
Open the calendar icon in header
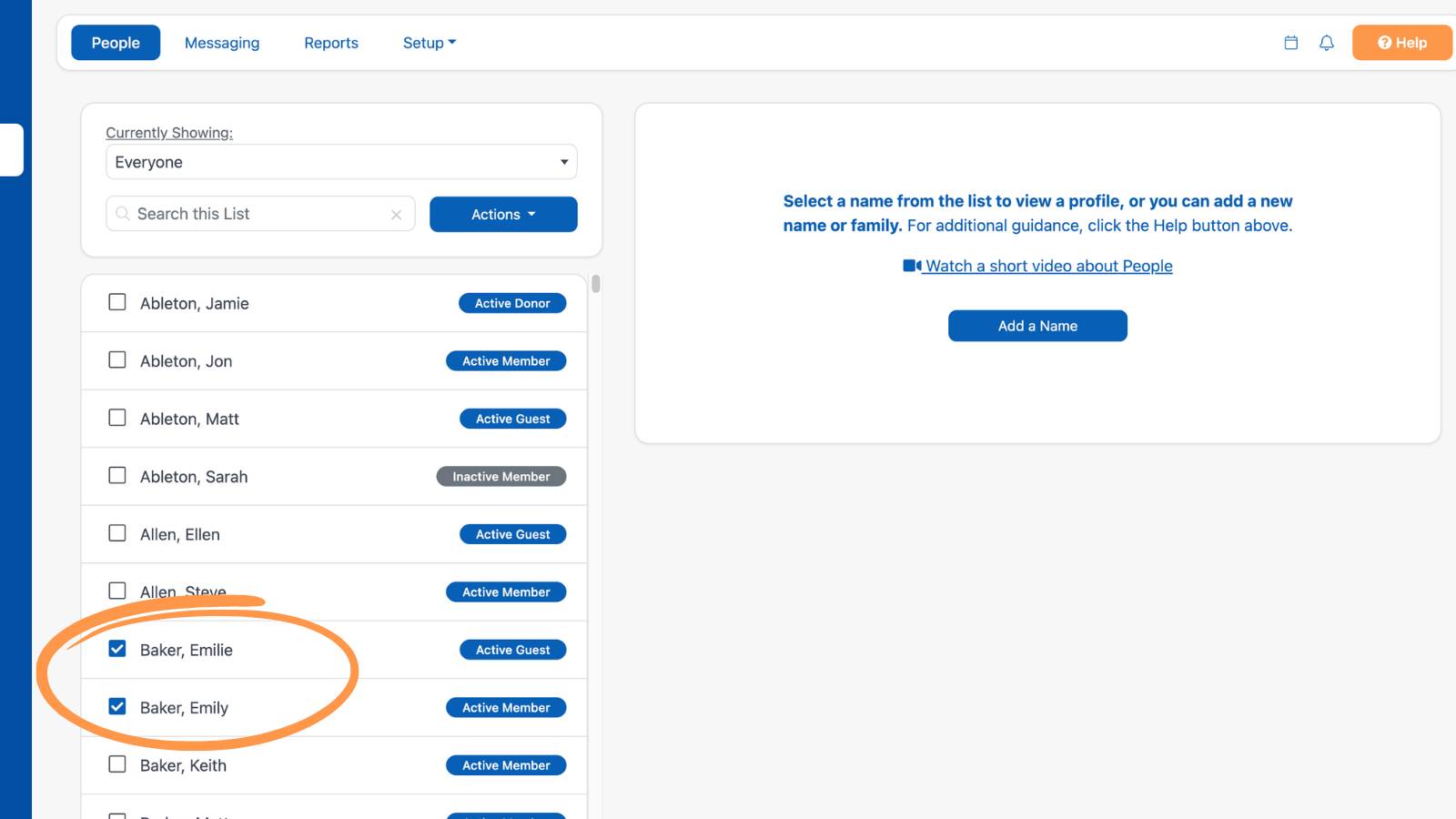1290,43
